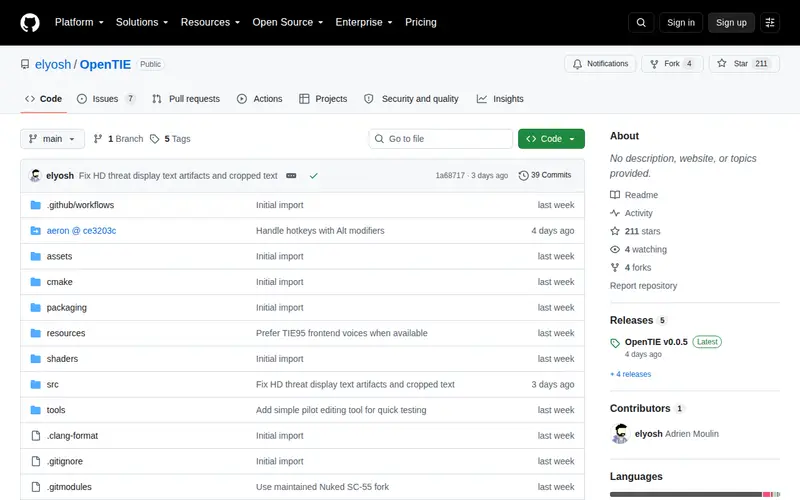Click the Sign in button
This screenshot has width=800, height=500.
(x=681, y=22)
